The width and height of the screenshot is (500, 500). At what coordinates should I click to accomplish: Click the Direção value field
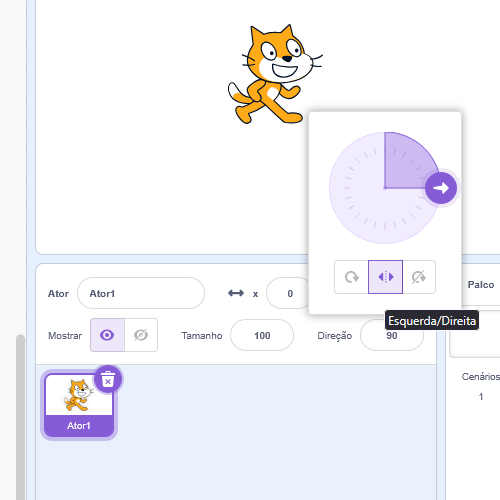click(x=392, y=337)
